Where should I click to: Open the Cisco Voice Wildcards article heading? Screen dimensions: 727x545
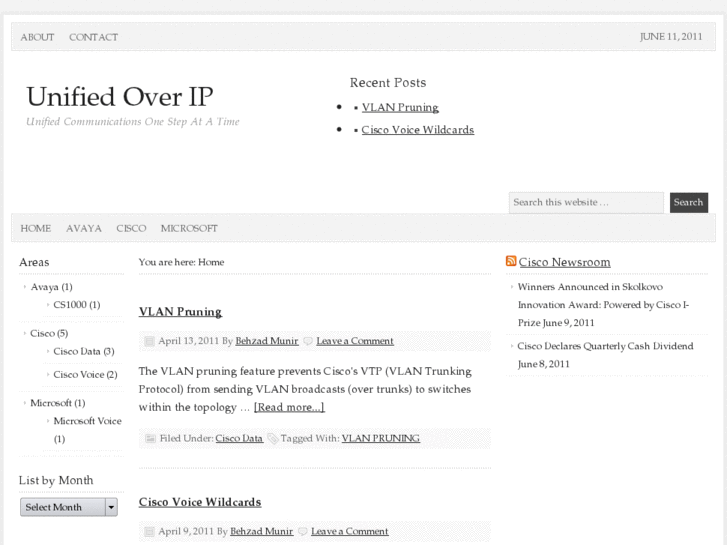200,502
